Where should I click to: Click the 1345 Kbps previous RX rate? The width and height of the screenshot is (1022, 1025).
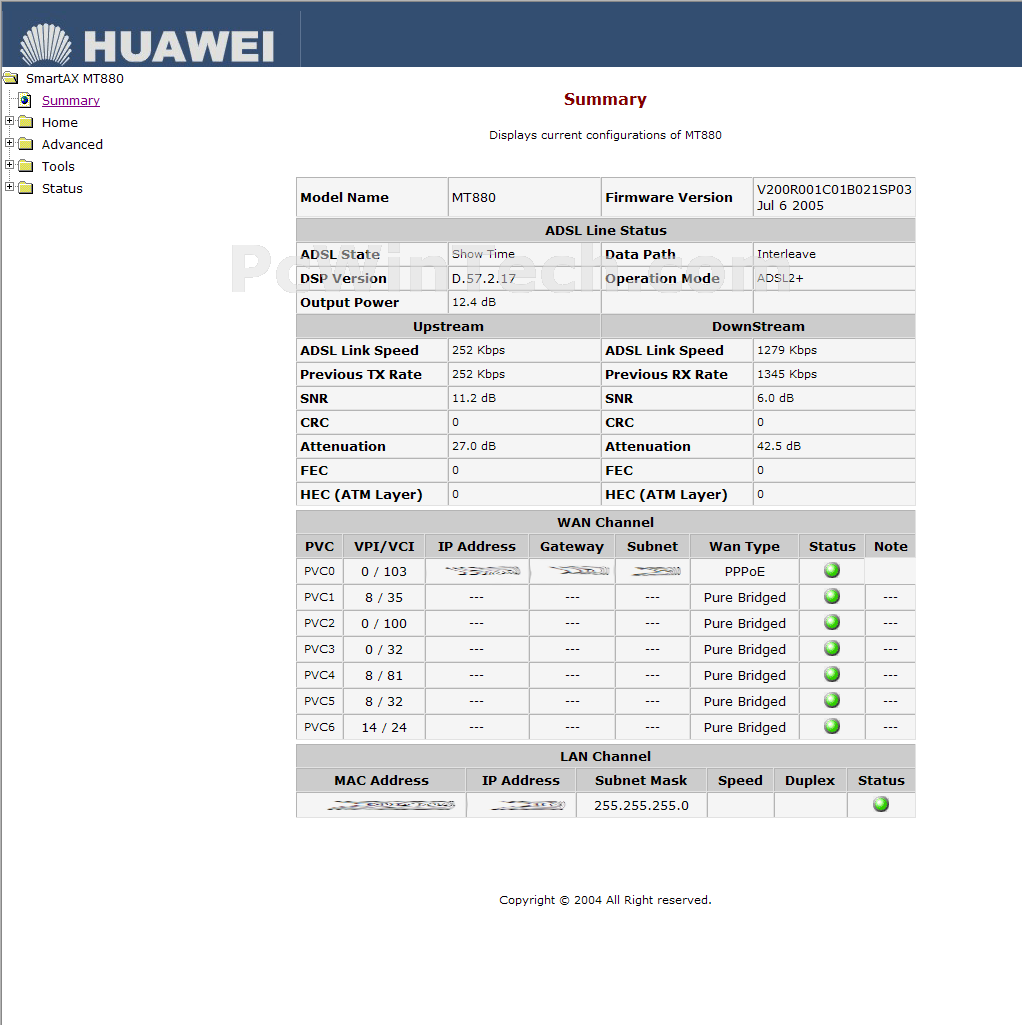coord(787,374)
